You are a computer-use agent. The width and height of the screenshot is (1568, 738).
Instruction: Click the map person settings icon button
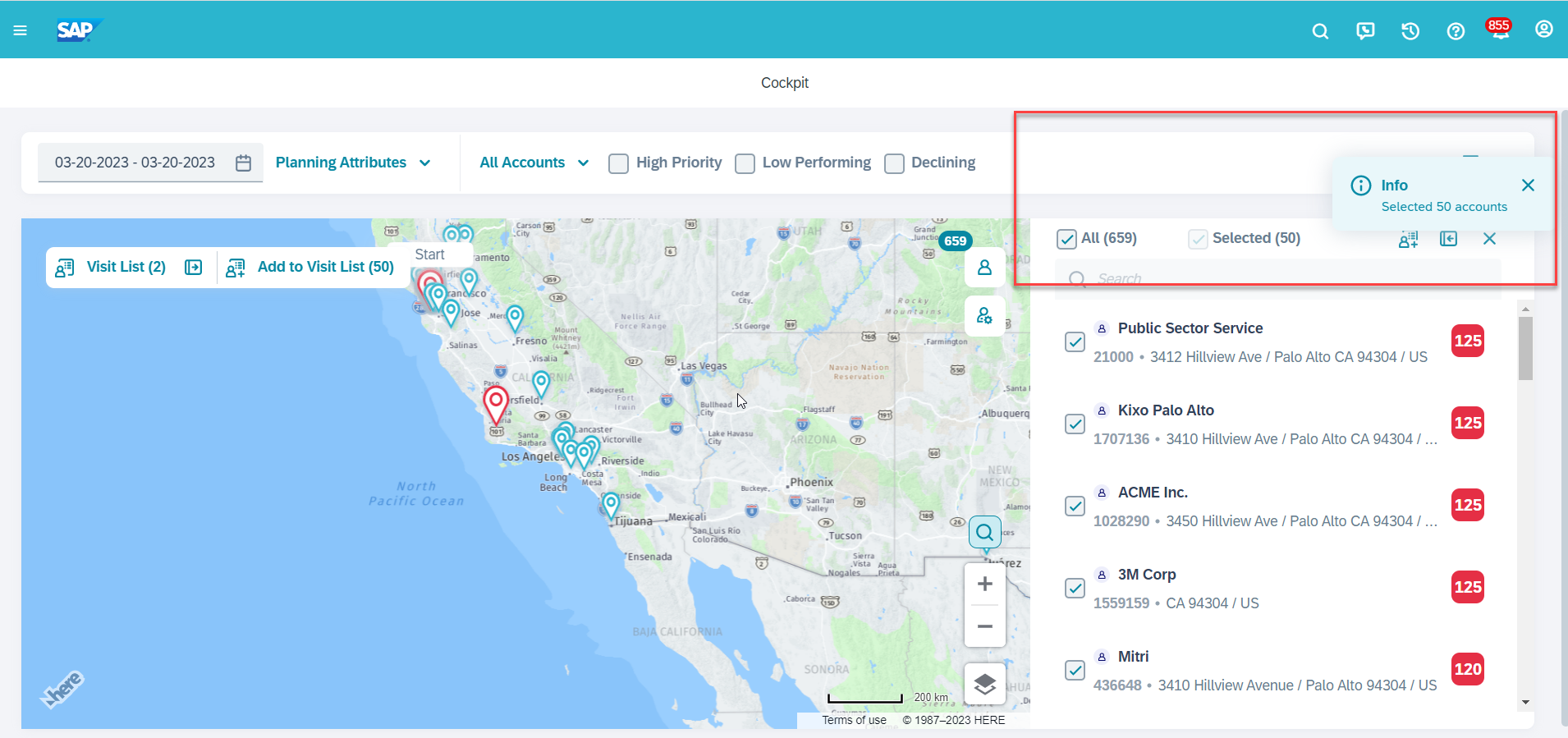985,315
